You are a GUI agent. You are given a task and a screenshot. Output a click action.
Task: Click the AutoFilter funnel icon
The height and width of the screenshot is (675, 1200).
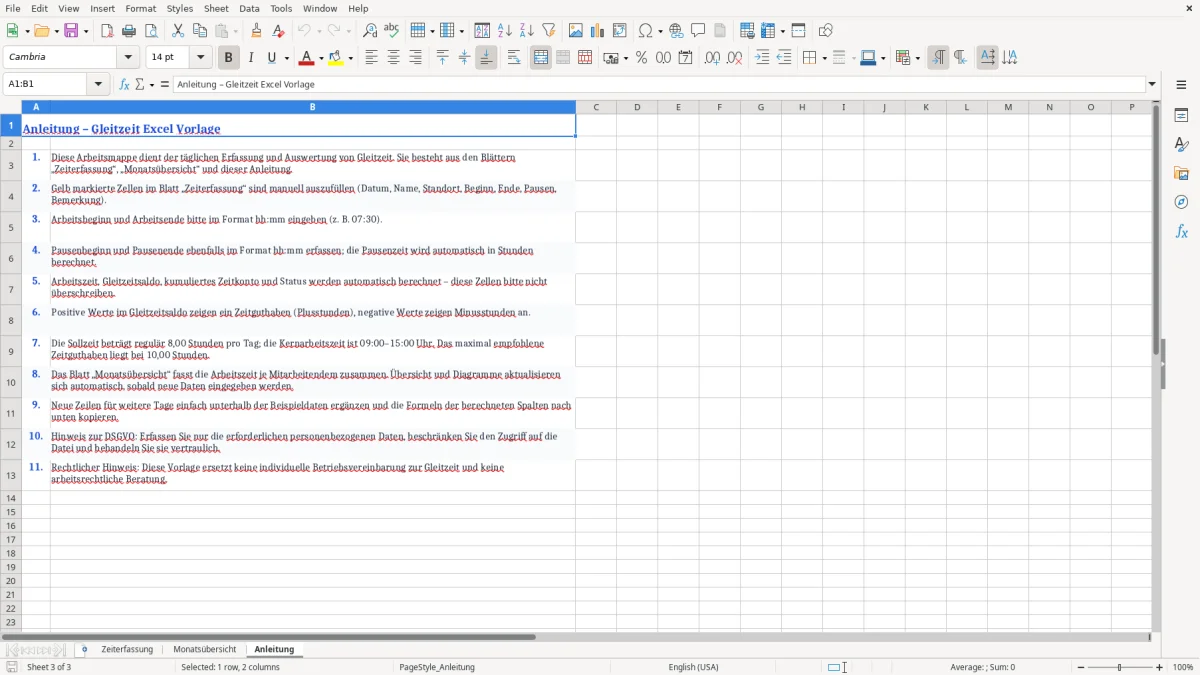(548, 31)
